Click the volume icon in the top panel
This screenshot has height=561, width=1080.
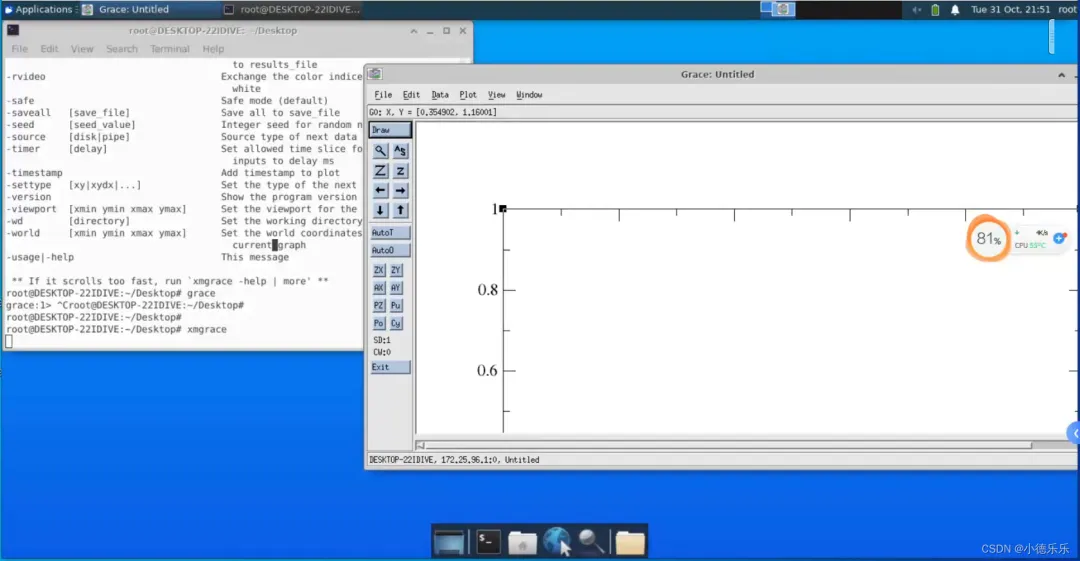[916, 10]
